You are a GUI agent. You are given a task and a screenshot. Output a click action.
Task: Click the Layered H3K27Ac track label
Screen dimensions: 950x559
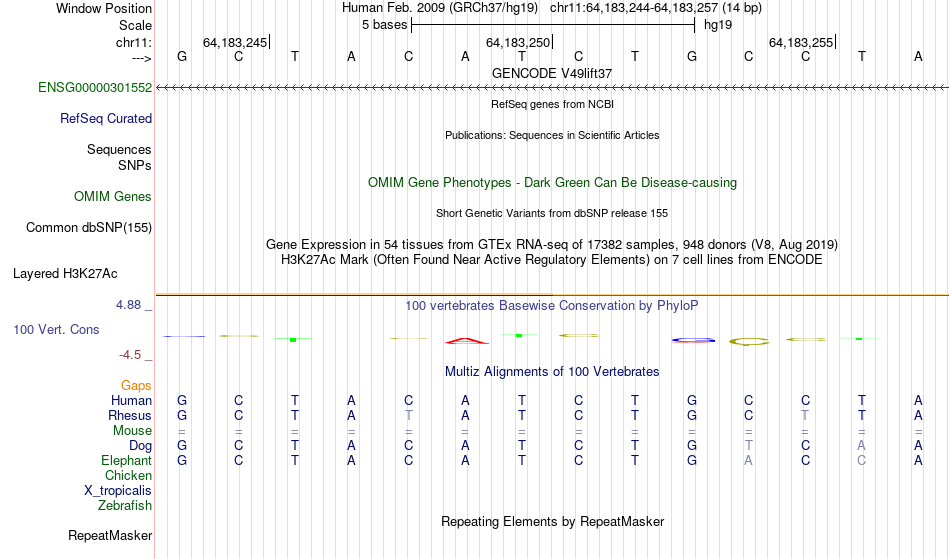click(x=65, y=274)
